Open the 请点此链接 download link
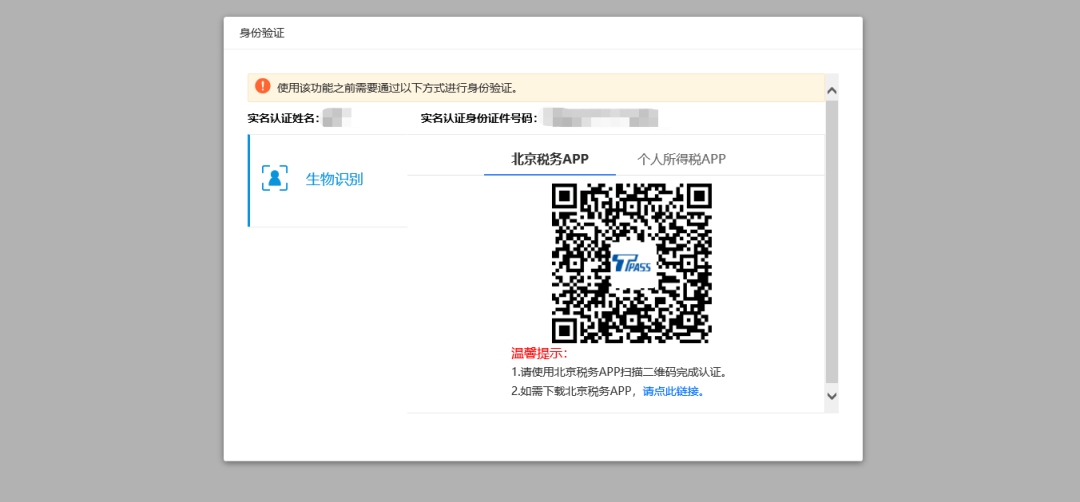Image resolution: width=1080 pixels, height=502 pixels. click(673, 391)
